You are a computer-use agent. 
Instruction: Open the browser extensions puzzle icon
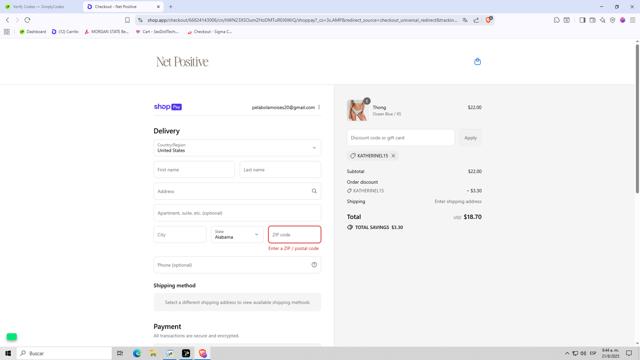point(556,20)
